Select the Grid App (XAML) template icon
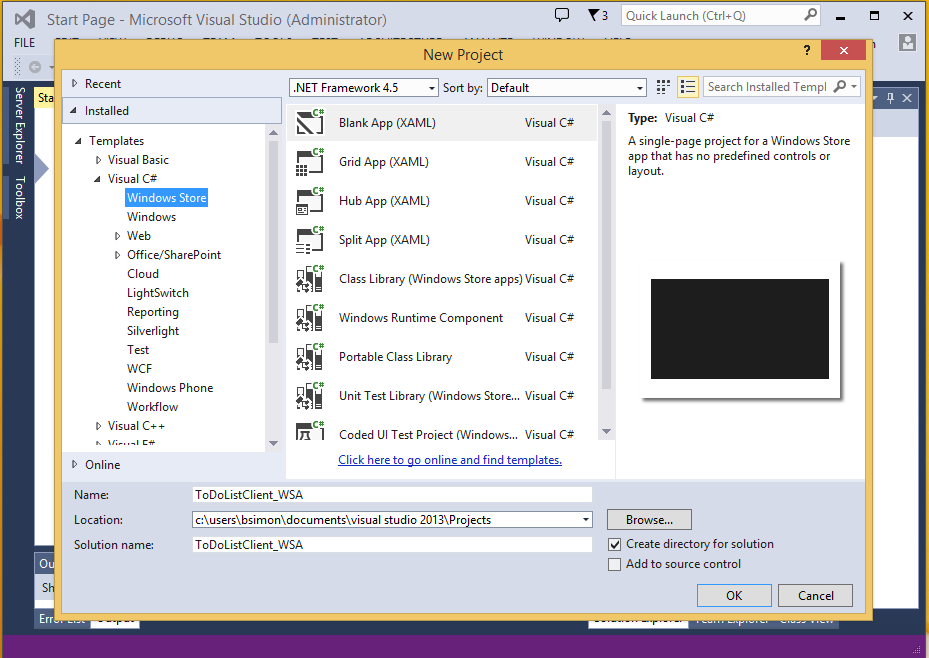 (x=310, y=162)
